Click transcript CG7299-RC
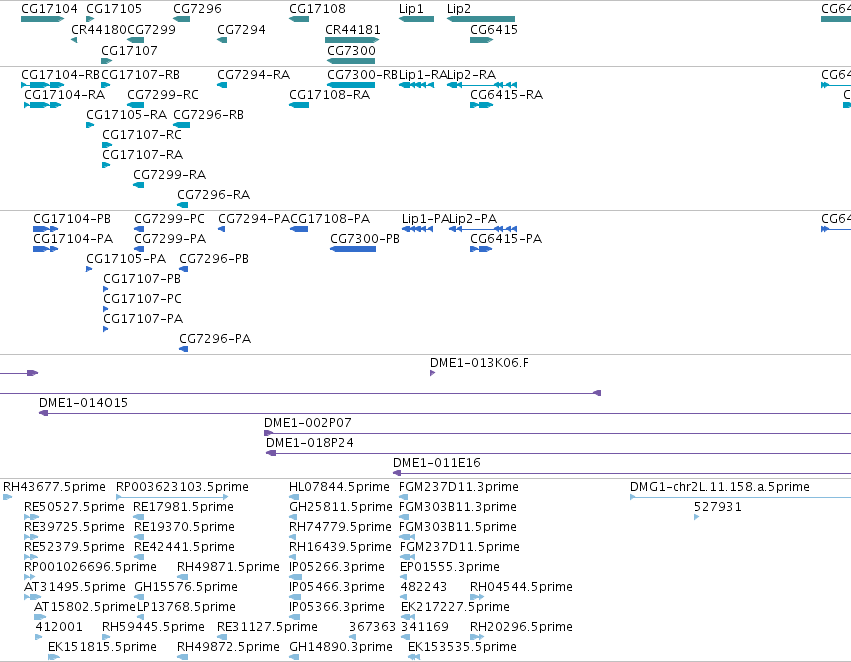 click(135, 105)
